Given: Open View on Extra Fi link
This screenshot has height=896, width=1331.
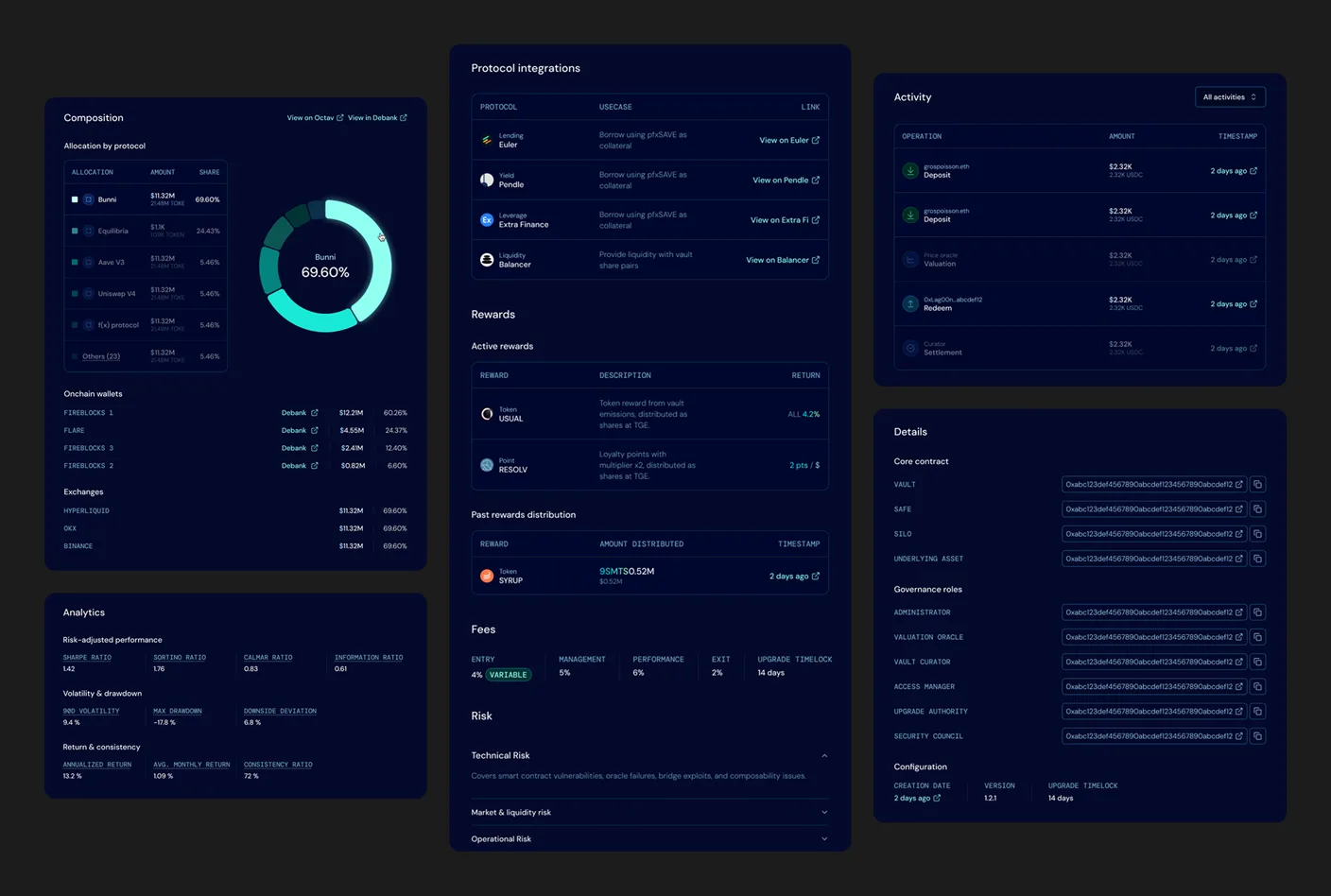Looking at the screenshot, I should pyautogui.click(x=785, y=220).
